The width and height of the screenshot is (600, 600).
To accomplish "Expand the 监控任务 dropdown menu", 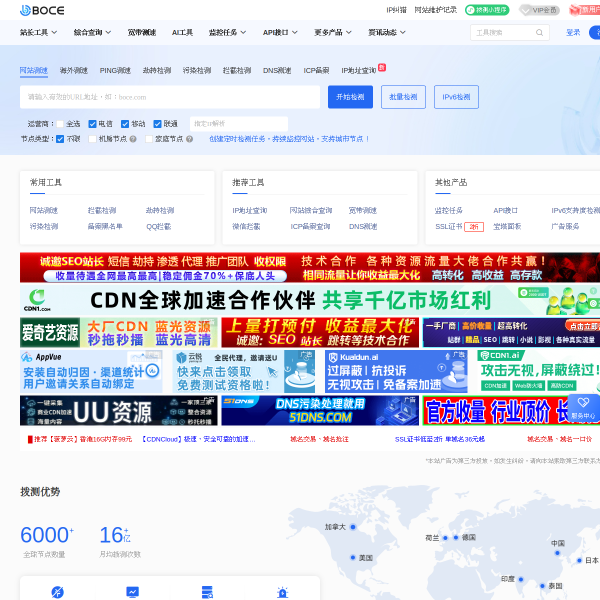I will 227,33.
